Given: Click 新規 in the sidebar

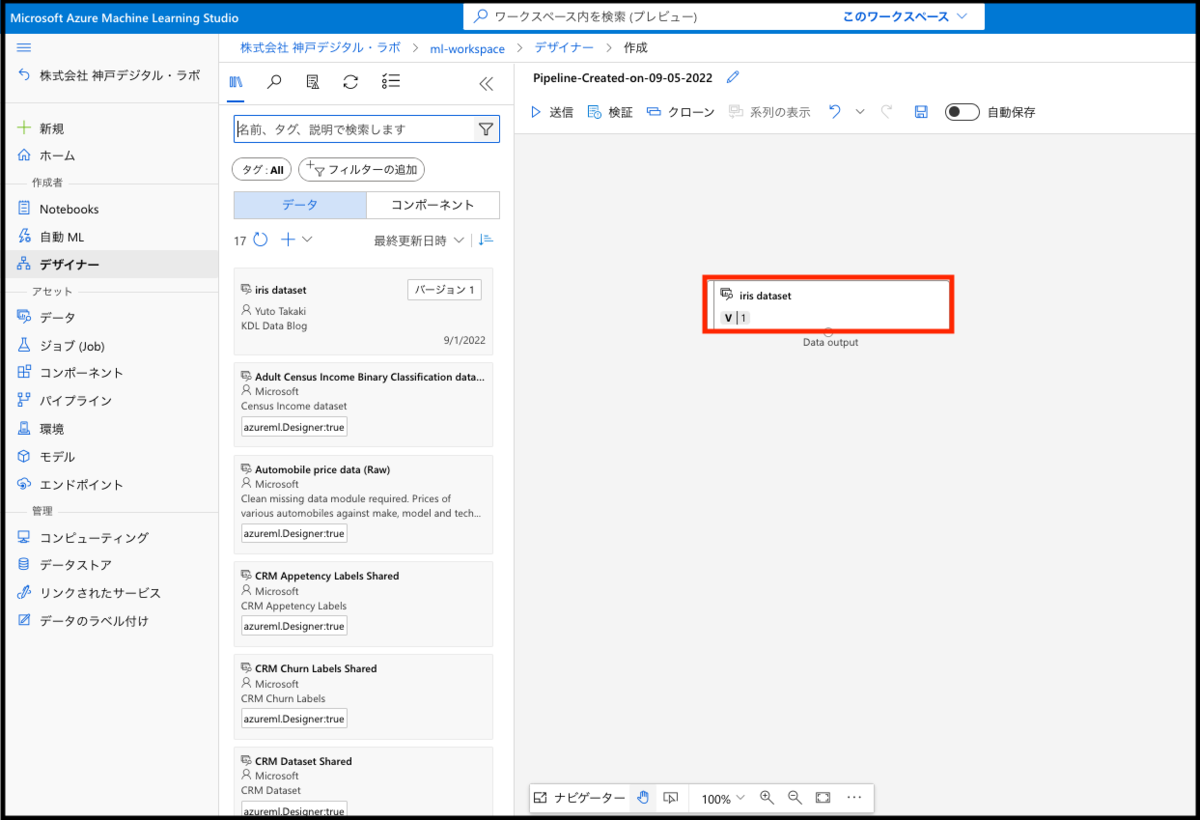Looking at the screenshot, I should click(x=41, y=128).
